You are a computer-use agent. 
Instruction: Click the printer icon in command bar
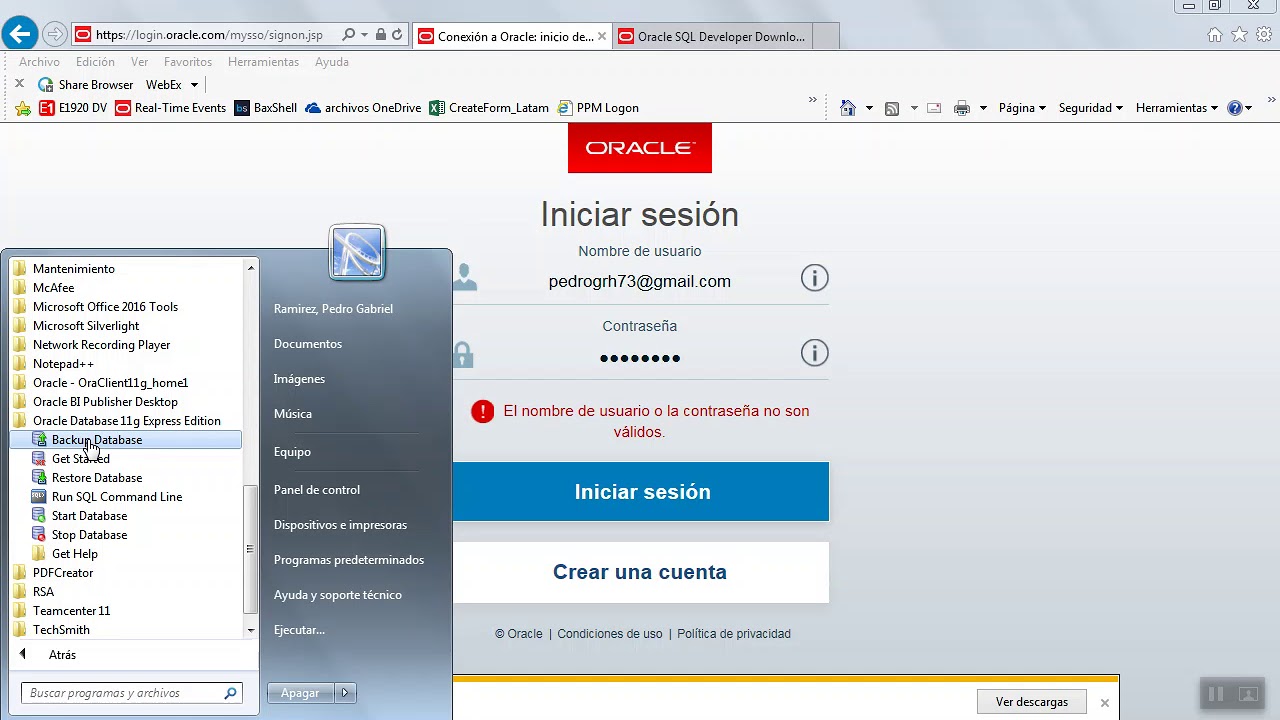(x=962, y=108)
